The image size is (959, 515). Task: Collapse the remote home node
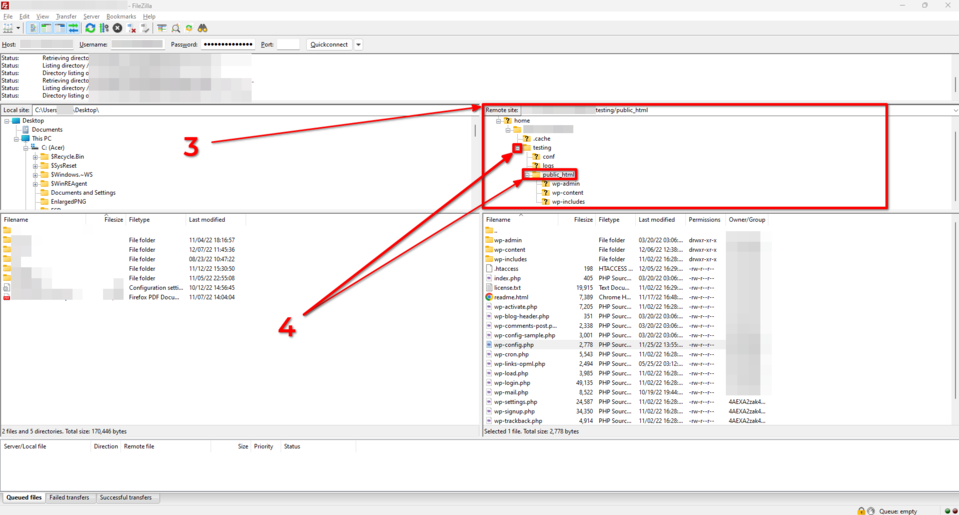tap(498, 121)
